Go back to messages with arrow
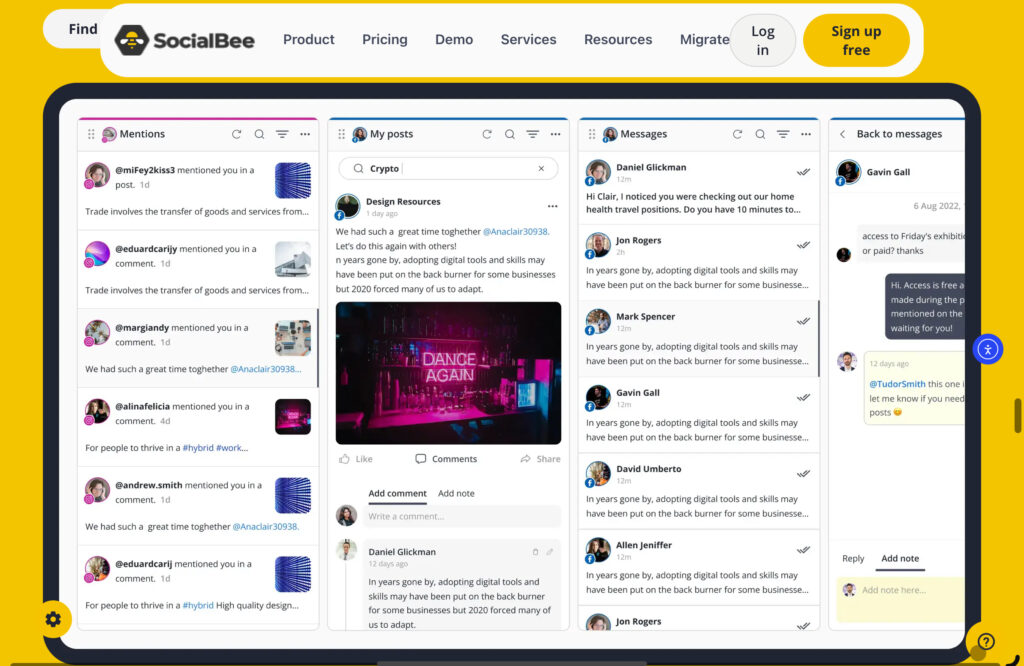 (843, 134)
